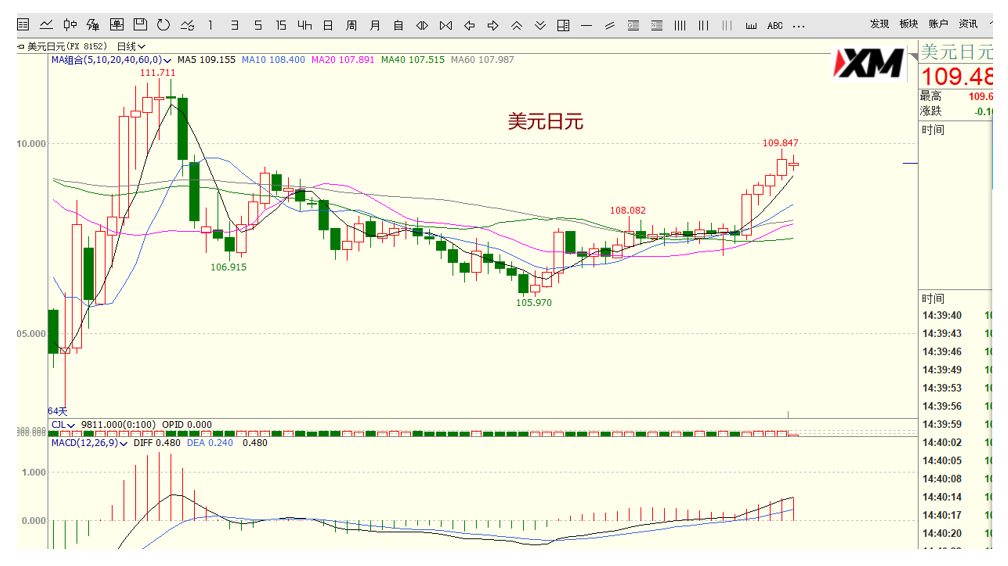Open the 账户 menu

(938, 24)
